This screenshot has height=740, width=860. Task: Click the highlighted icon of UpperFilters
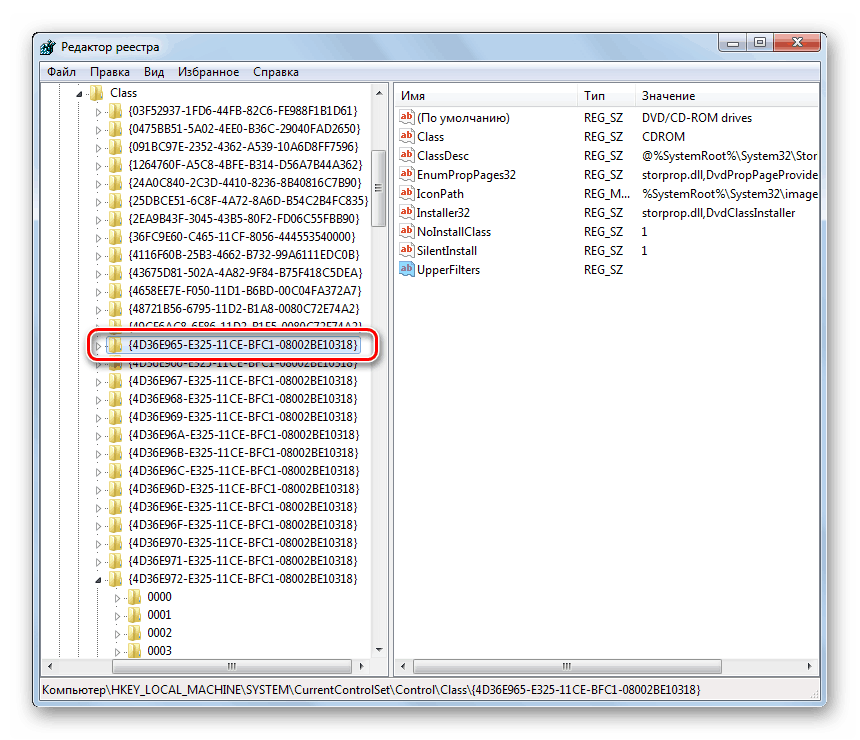coord(406,269)
